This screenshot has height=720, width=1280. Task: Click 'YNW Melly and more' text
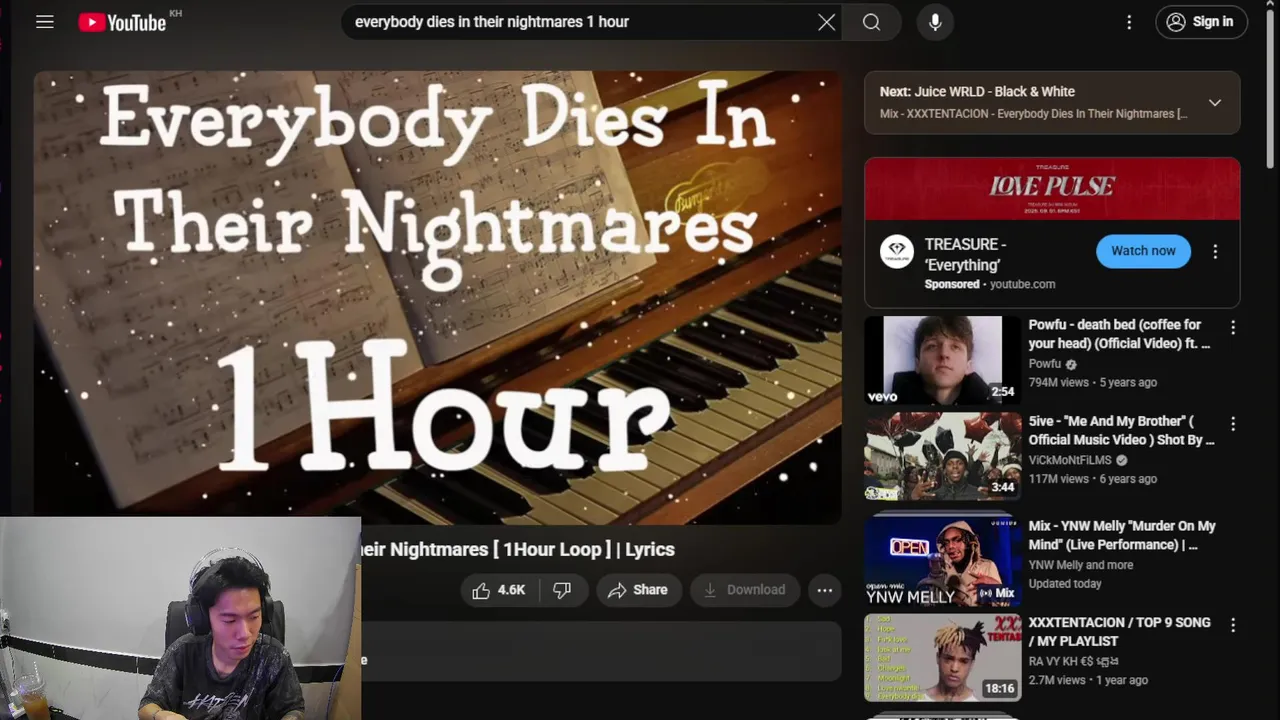coord(1081,565)
